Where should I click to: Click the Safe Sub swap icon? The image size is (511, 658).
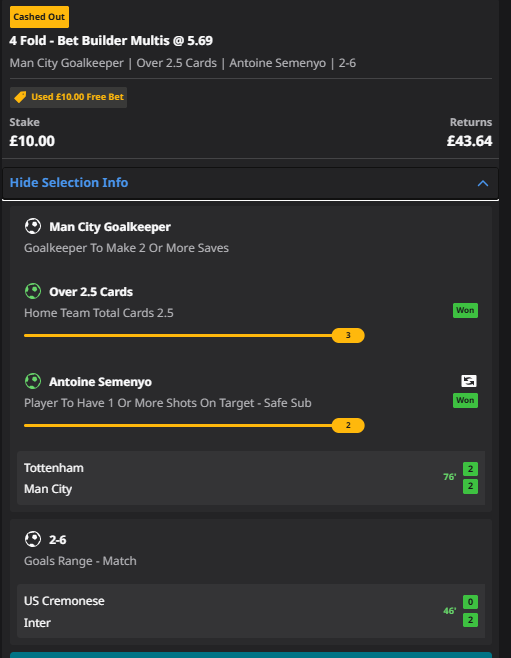coord(469,381)
